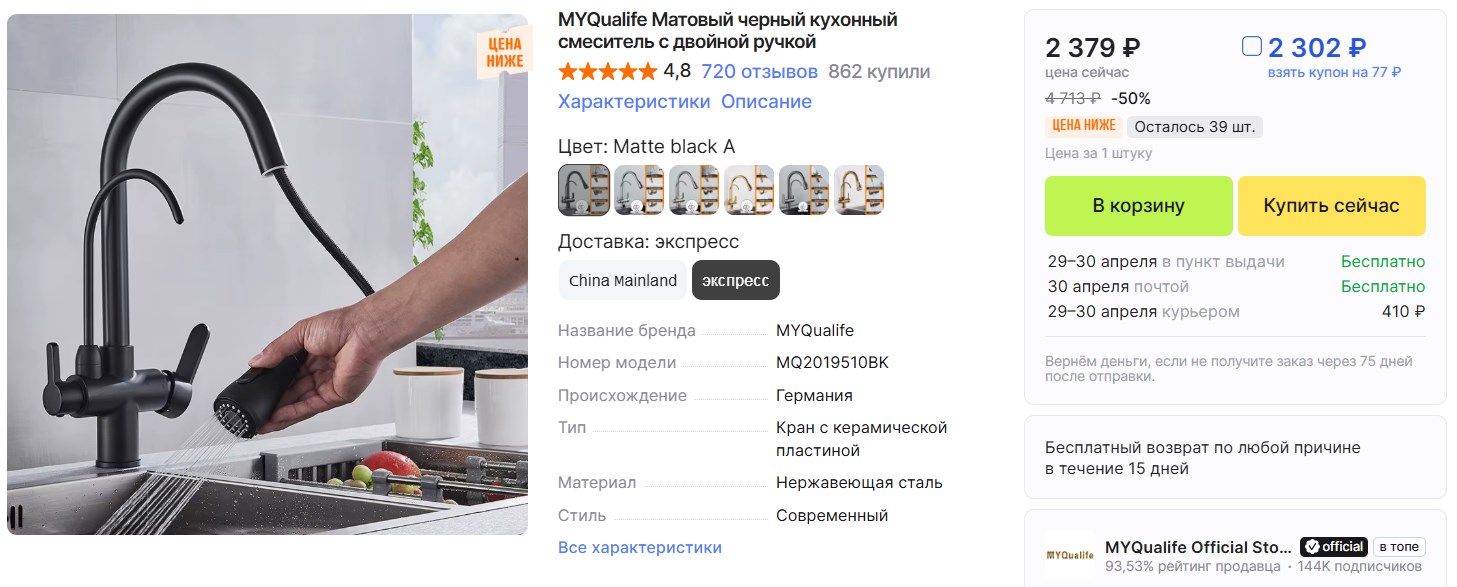
Task: Expand Все характеристики list
Action: (640, 547)
